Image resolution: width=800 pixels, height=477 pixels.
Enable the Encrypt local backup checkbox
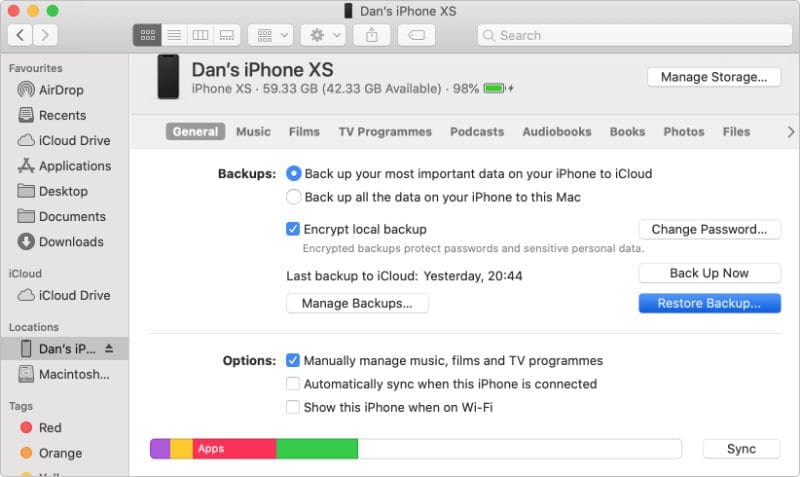pos(293,229)
